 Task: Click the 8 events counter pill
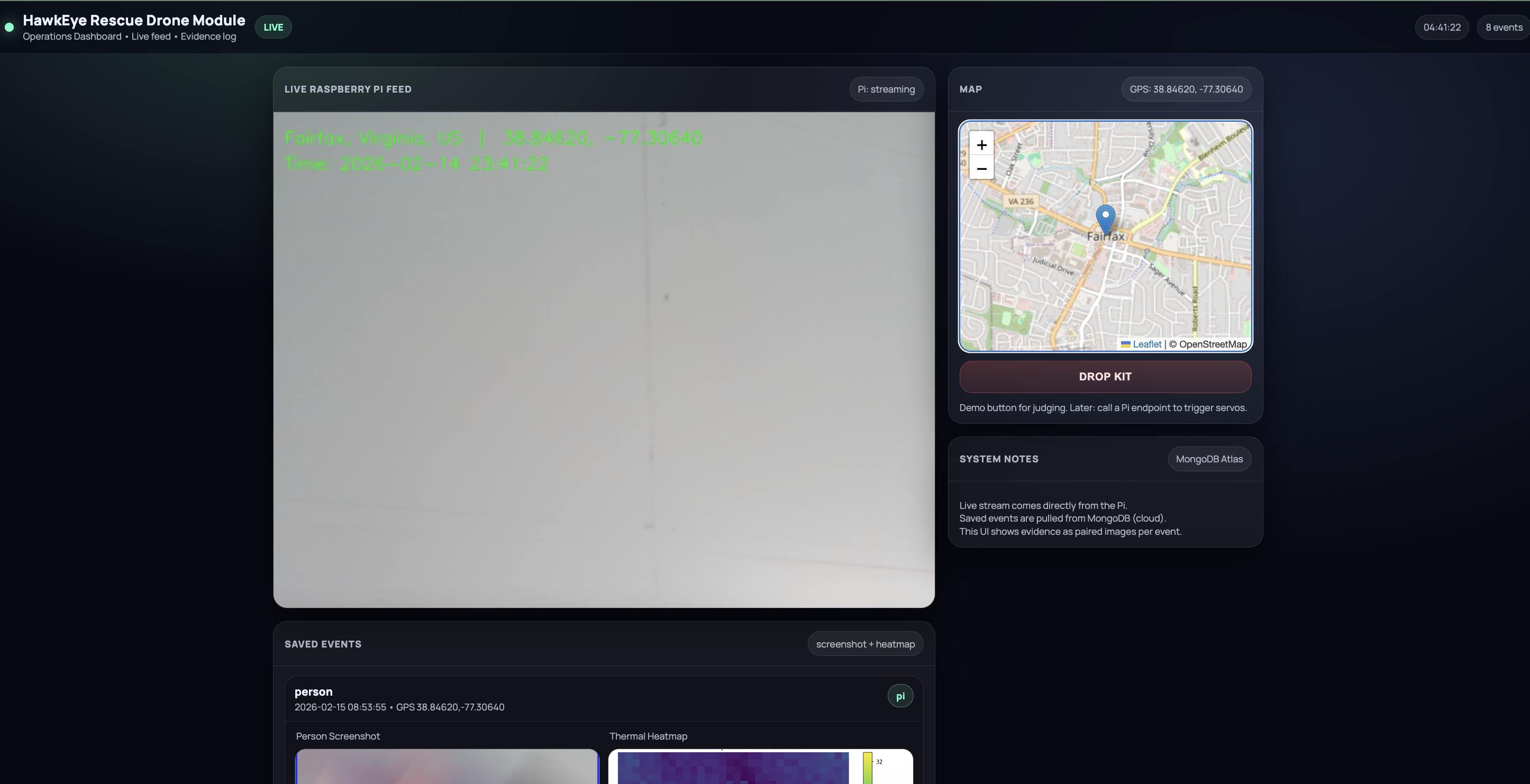[1503, 28]
